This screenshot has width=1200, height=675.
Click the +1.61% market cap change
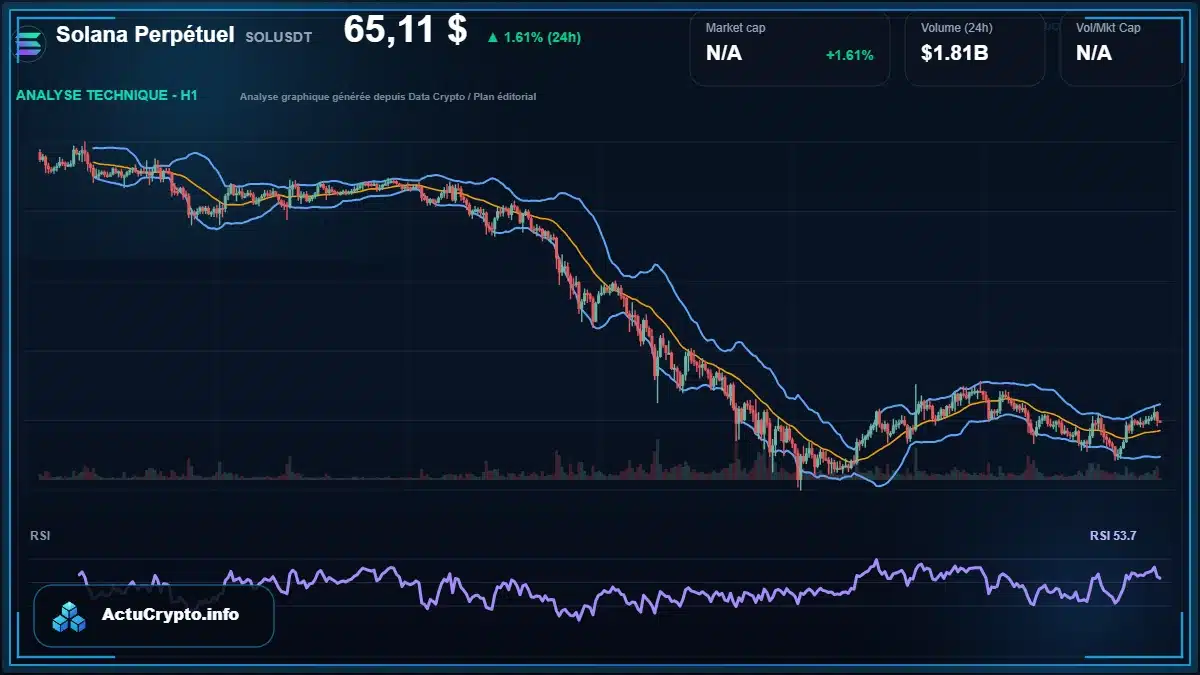[x=849, y=55]
